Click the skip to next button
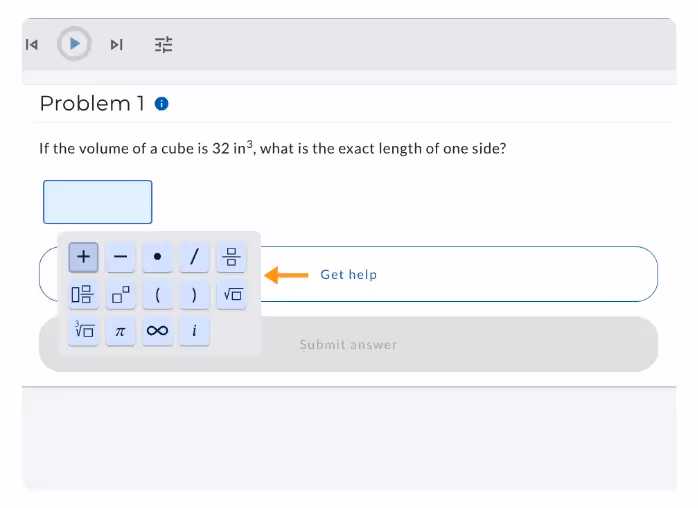Screen dimensions: 698x508 tap(117, 45)
